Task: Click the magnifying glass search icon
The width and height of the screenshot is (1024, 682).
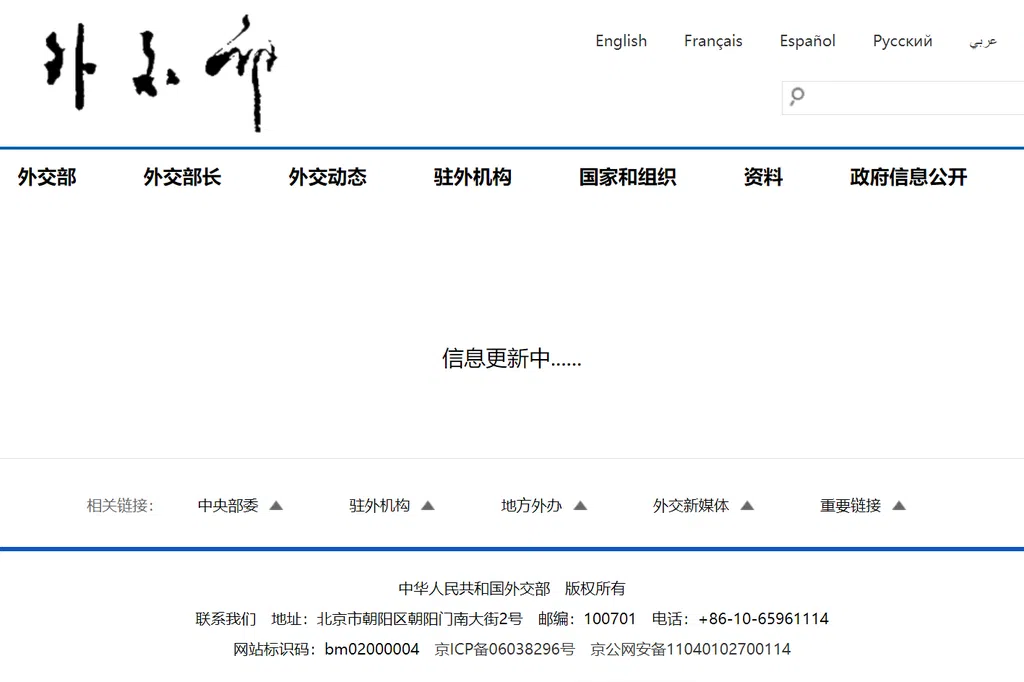Action: tap(797, 97)
